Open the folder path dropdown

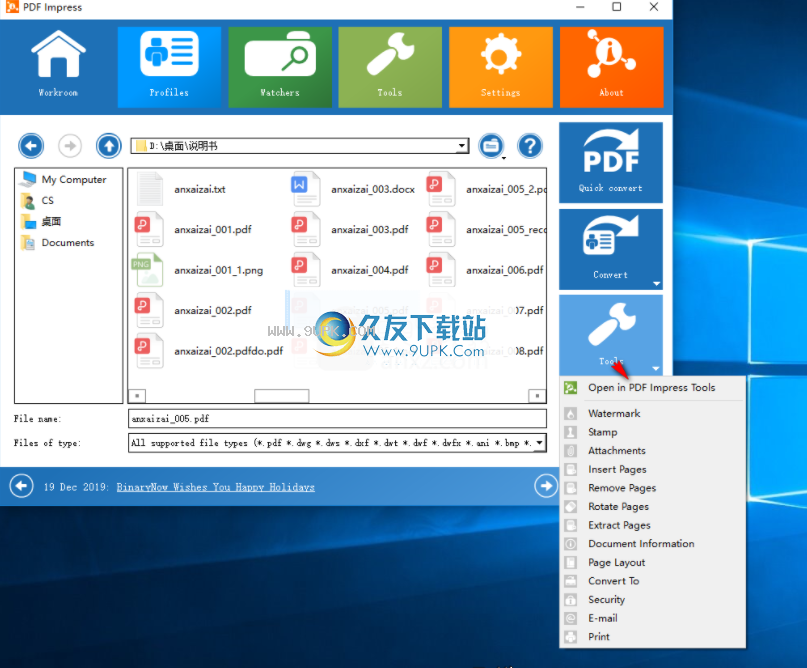tap(462, 146)
